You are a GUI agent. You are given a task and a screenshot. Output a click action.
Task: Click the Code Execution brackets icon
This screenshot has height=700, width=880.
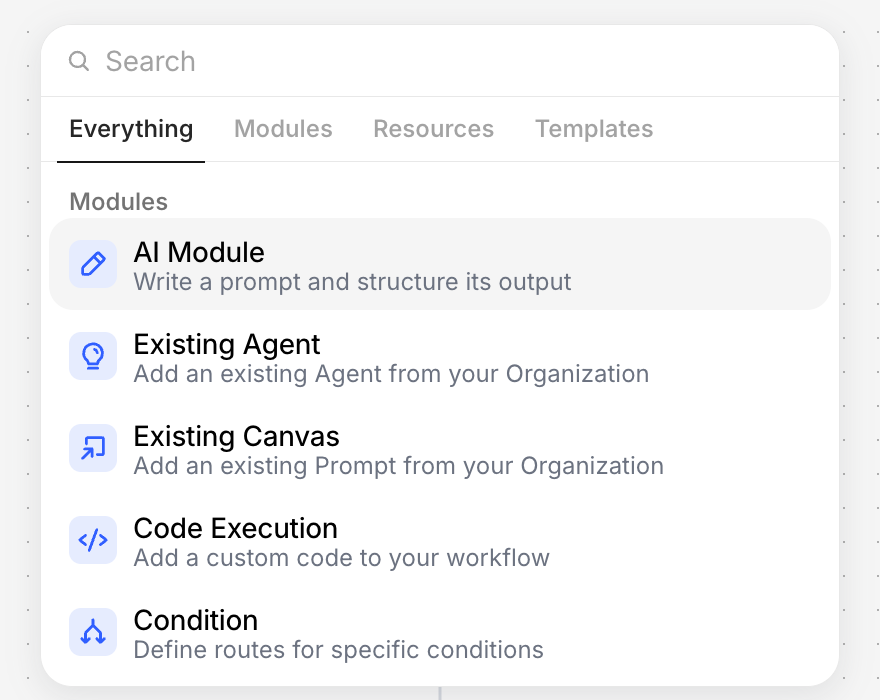[x=93, y=540]
